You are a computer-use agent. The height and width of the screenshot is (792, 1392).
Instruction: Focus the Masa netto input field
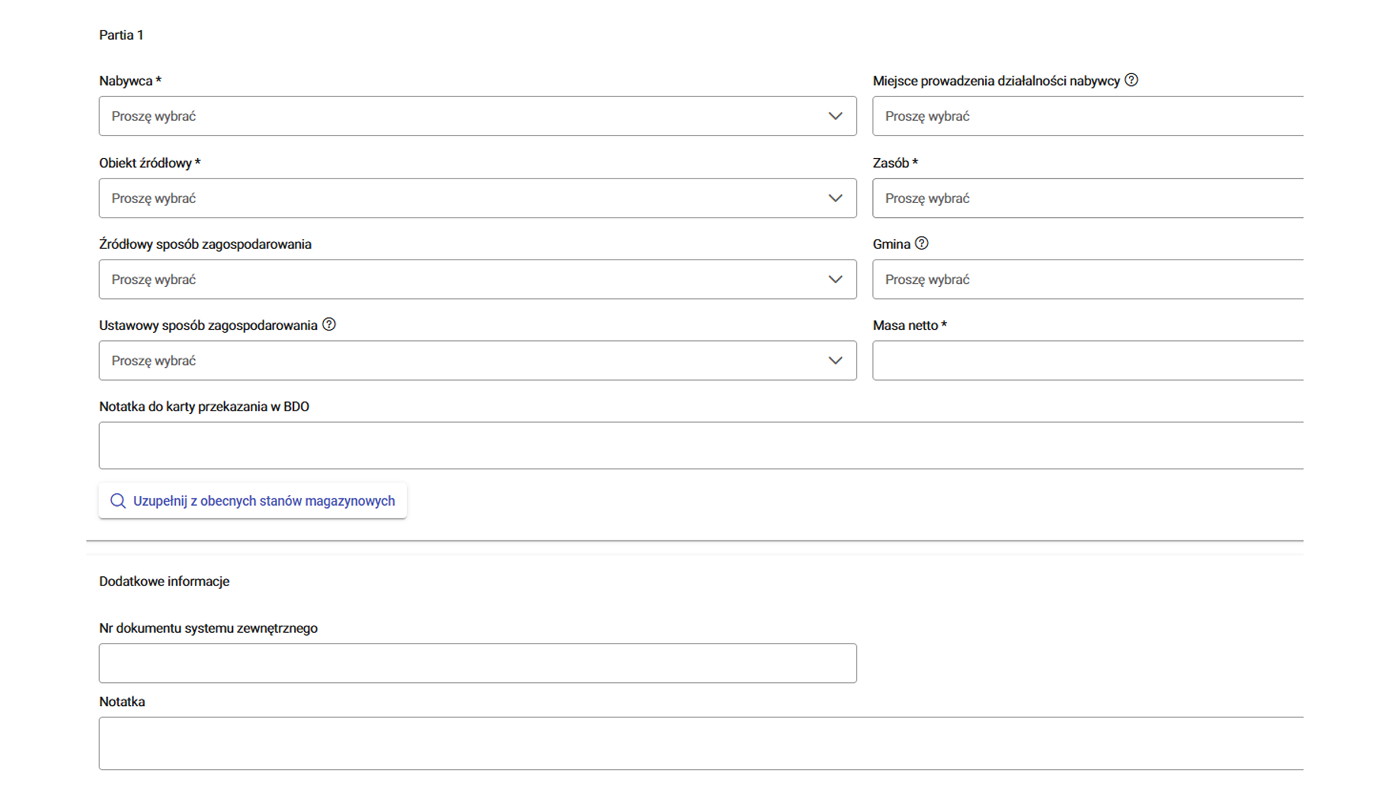coord(1087,360)
